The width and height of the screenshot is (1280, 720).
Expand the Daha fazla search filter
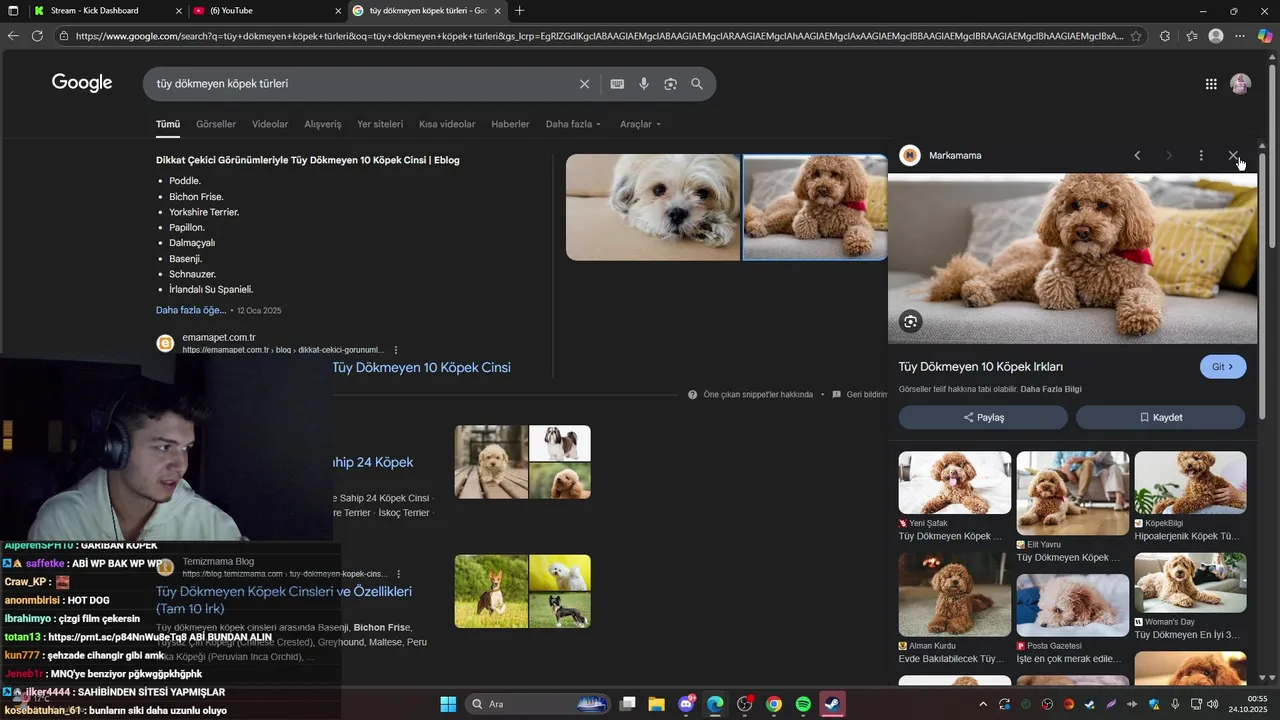[573, 124]
